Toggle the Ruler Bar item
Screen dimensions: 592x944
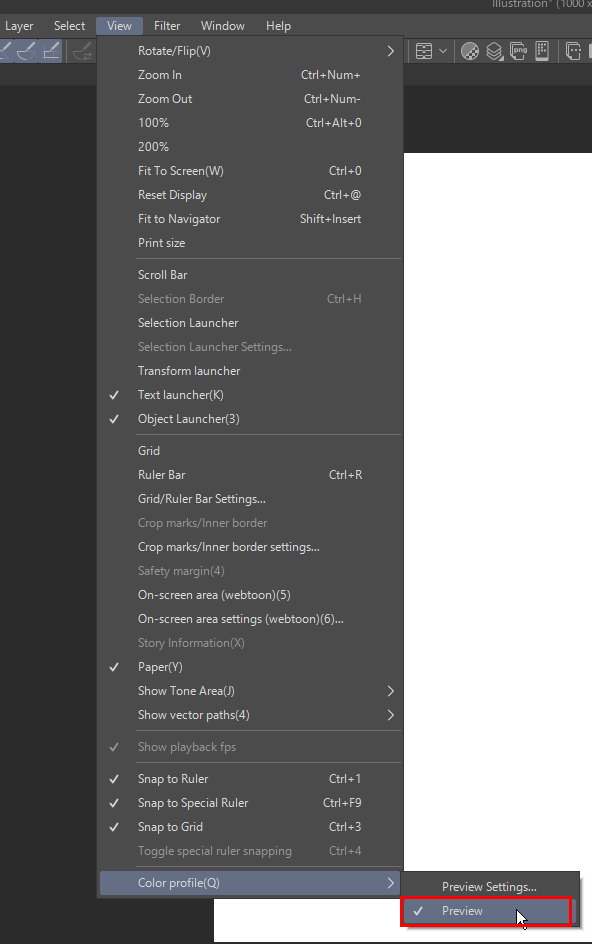(251, 475)
